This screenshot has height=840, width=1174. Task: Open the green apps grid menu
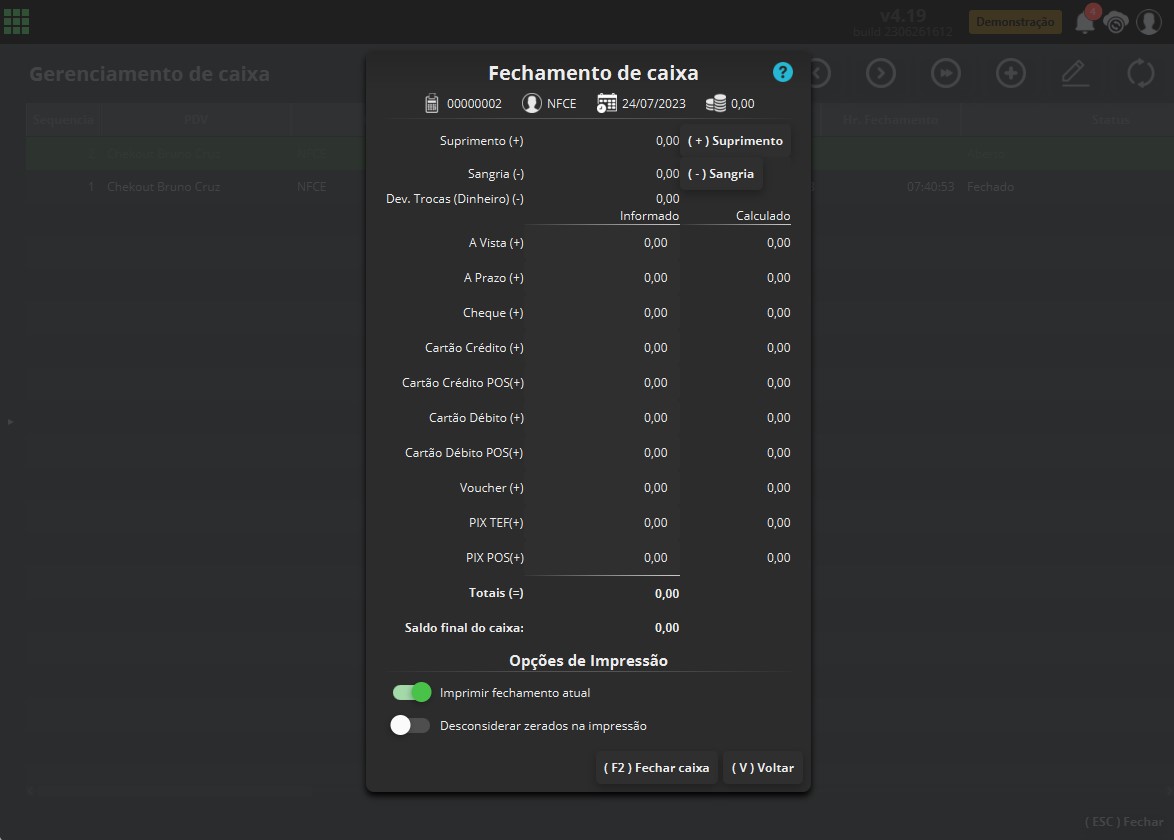(x=16, y=22)
